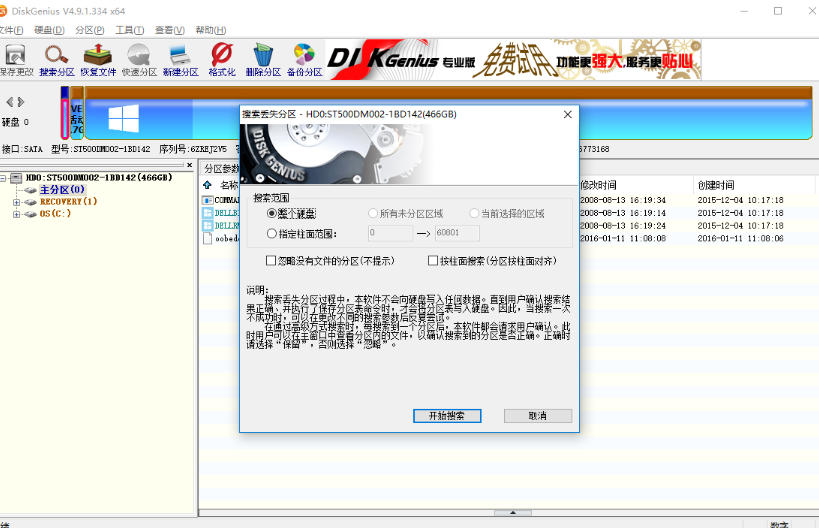Open the Help (帮助) menu
Screen dimensions: 819x528
click(210, 30)
